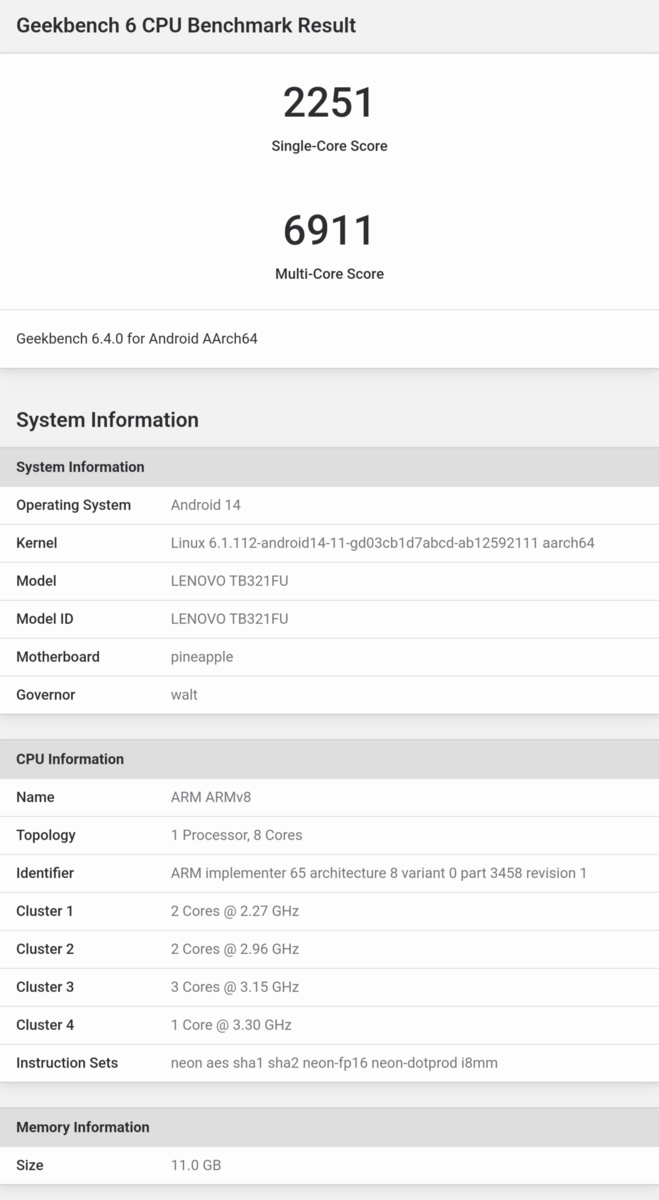Select the single-core score 2251
659x1200 pixels.
click(329, 102)
